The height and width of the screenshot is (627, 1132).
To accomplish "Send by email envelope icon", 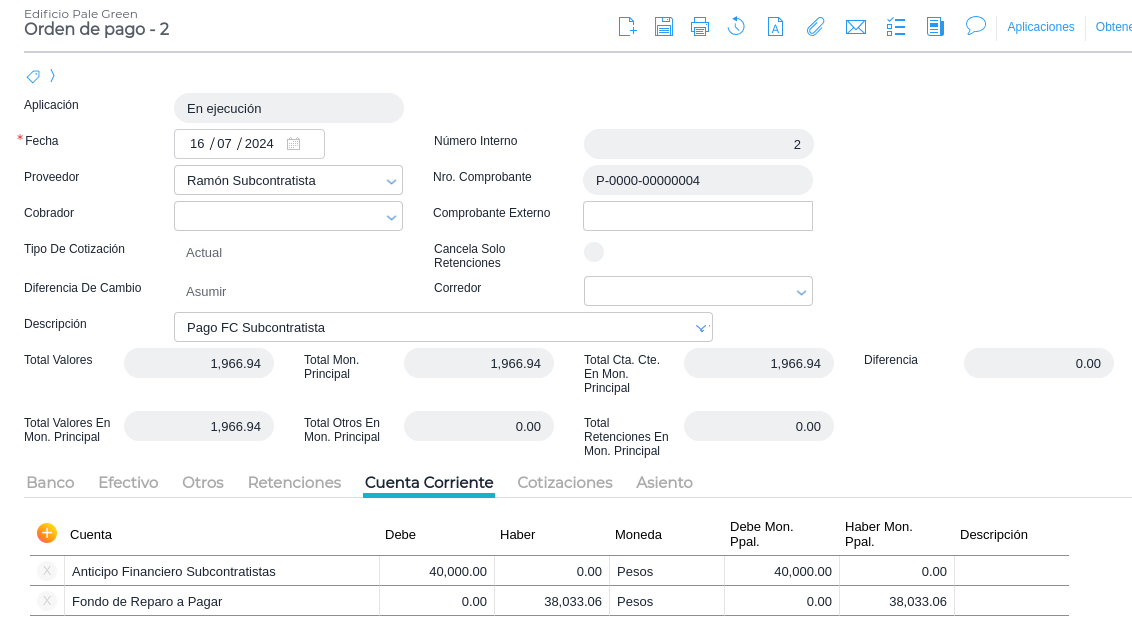I will (x=855, y=27).
